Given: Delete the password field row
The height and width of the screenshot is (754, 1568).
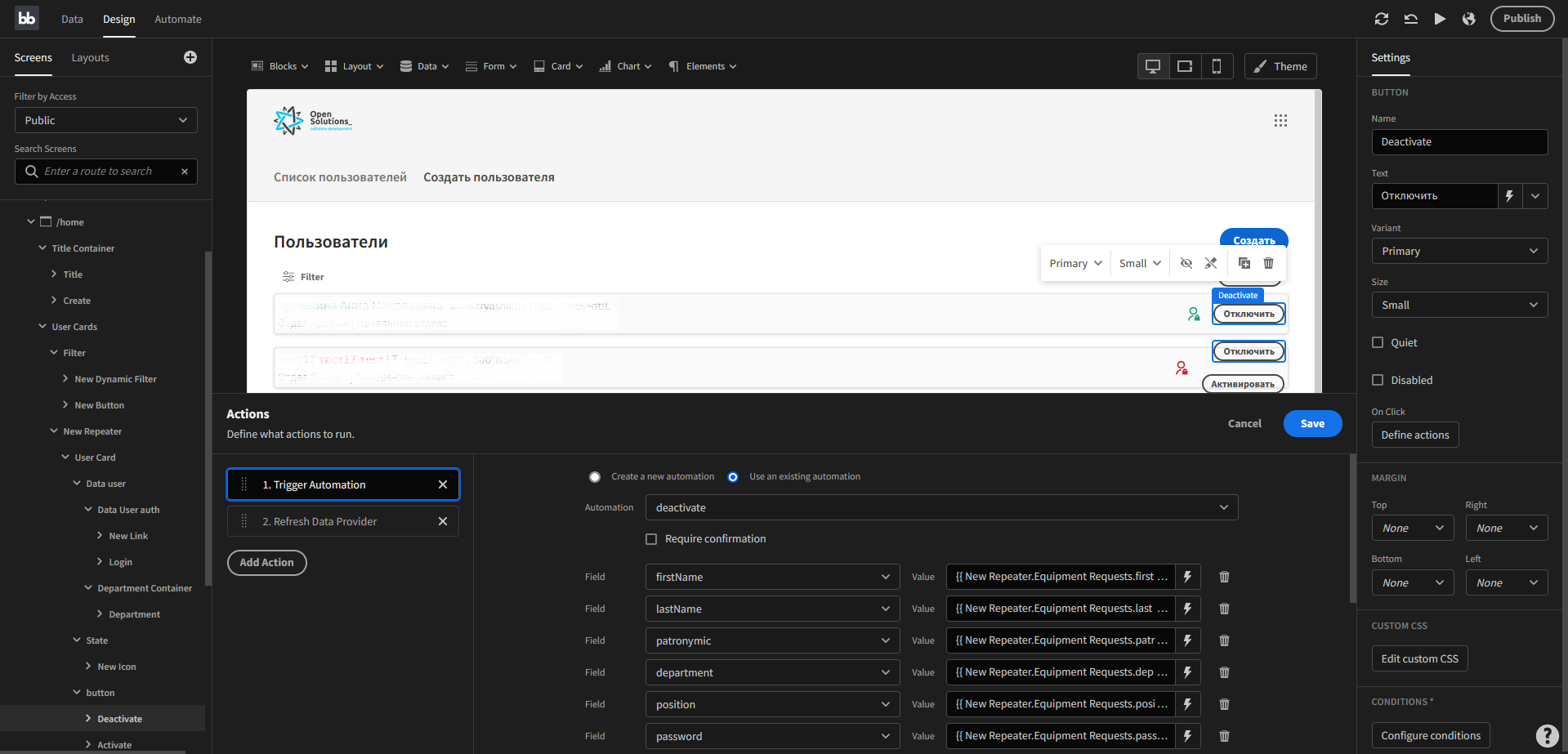Looking at the screenshot, I should [1225, 736].
